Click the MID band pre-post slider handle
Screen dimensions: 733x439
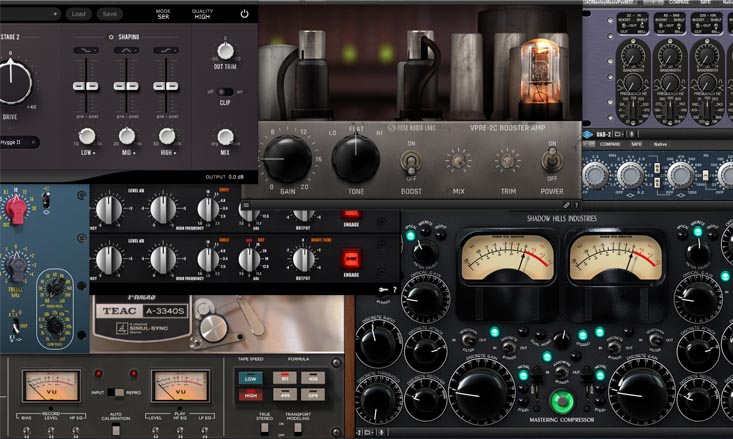(x=126, y=86)
